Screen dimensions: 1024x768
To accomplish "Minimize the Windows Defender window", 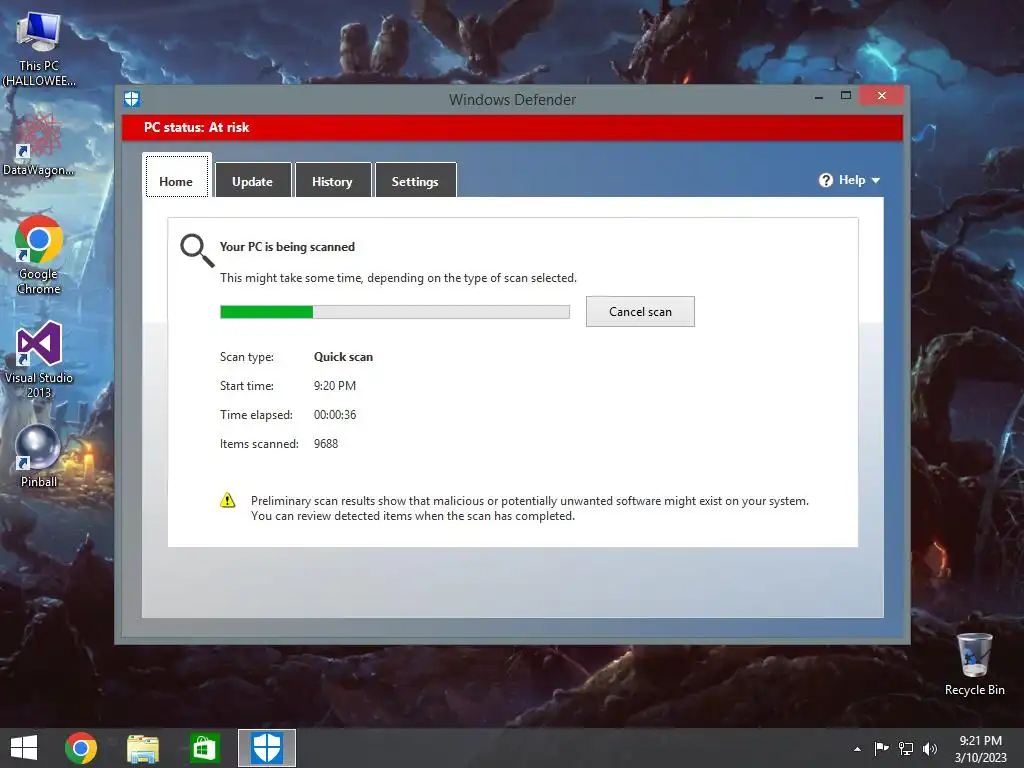I will 819,97.
